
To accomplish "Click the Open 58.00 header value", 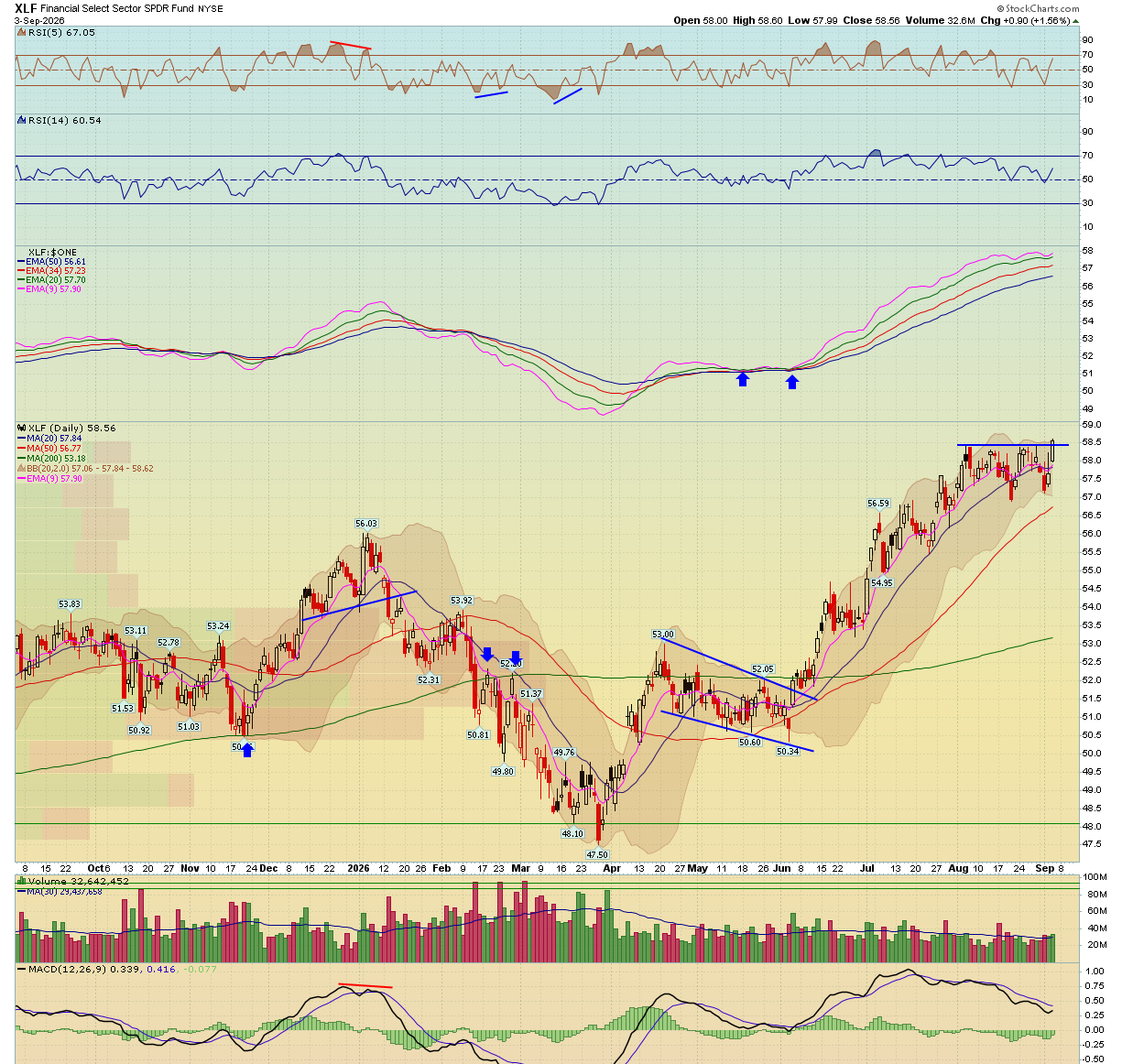I will 701,20.
